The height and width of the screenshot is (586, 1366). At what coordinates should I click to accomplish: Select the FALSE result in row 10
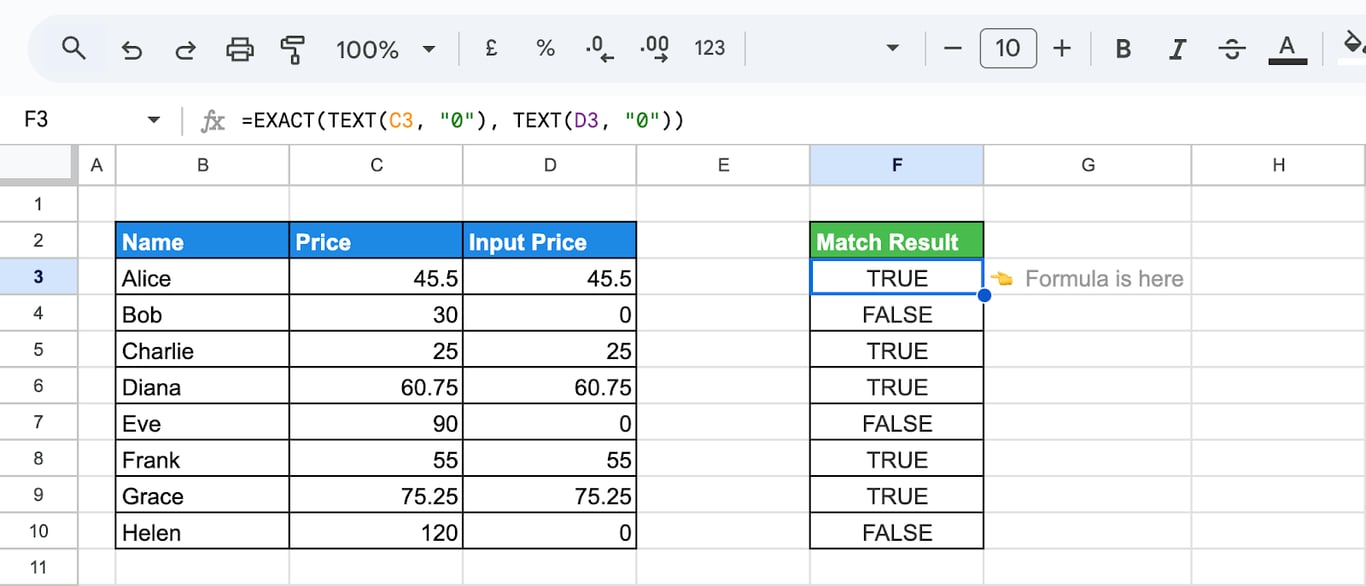(897, 532)
